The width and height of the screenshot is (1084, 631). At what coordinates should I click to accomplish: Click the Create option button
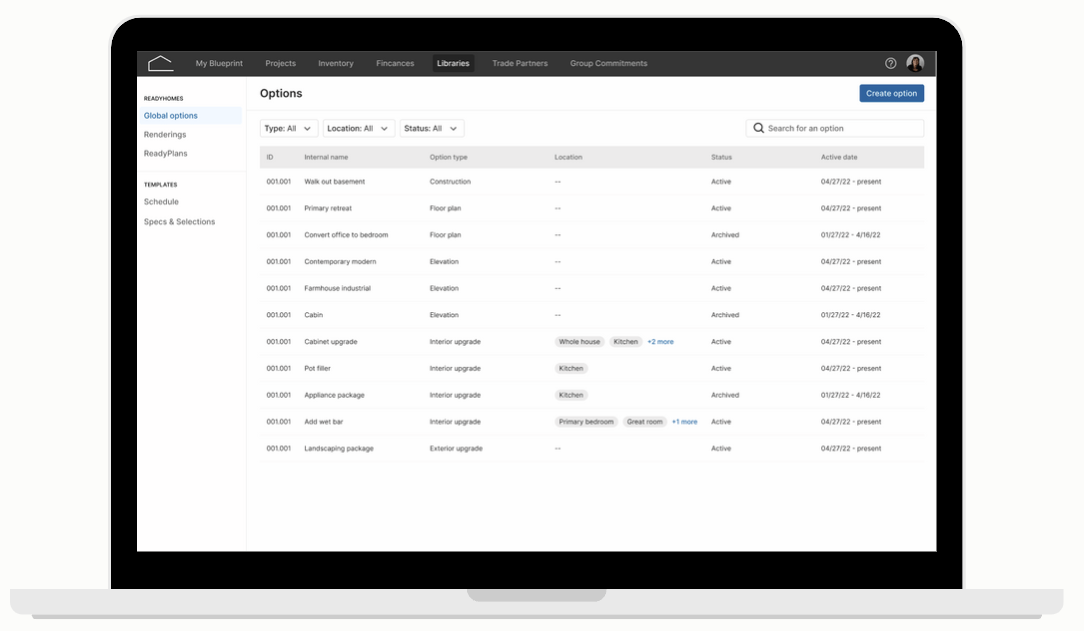pyautogui.click(x=892, y=93)
